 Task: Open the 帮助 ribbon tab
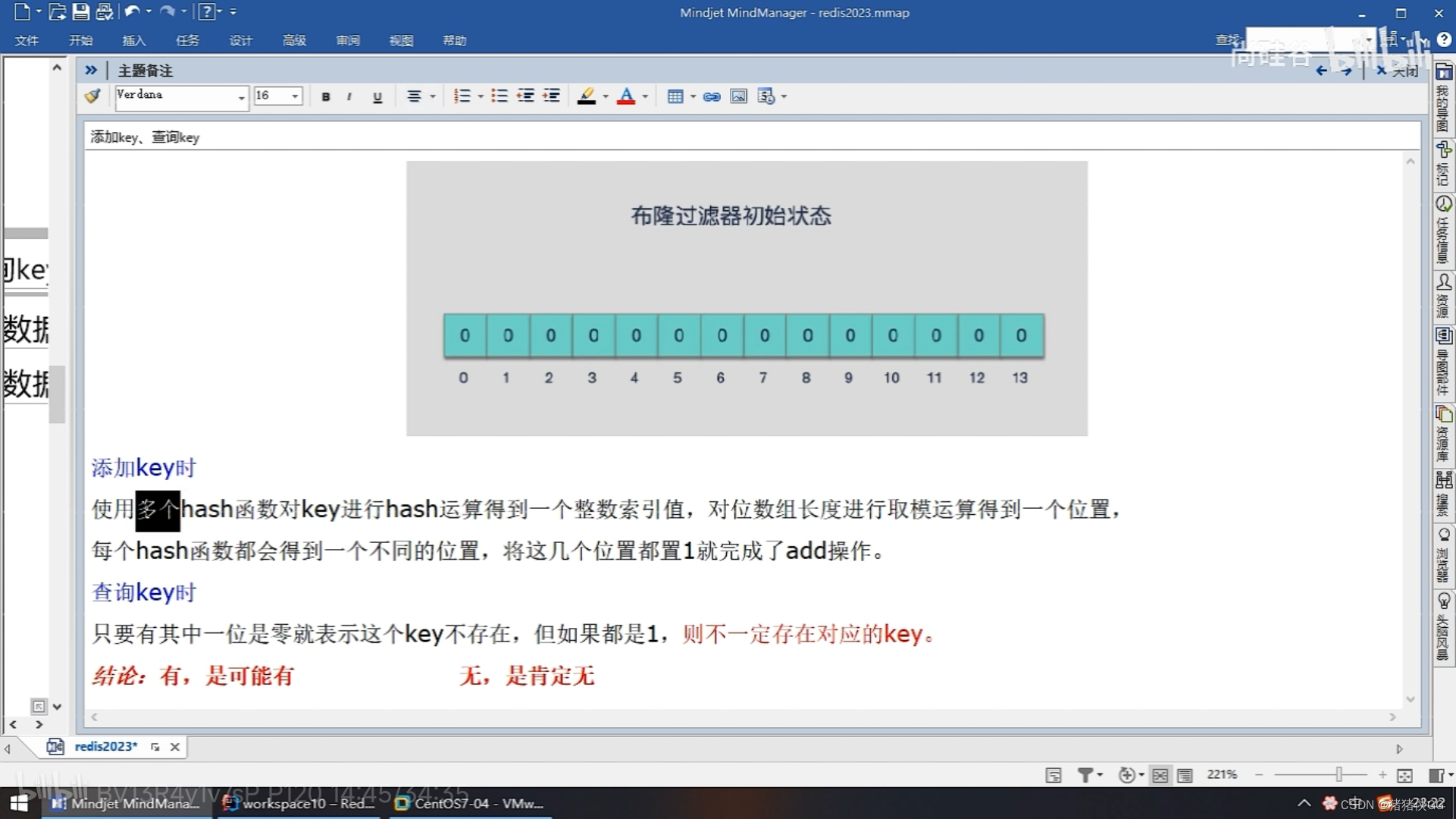pyautogui.click(x=455, y=40)
